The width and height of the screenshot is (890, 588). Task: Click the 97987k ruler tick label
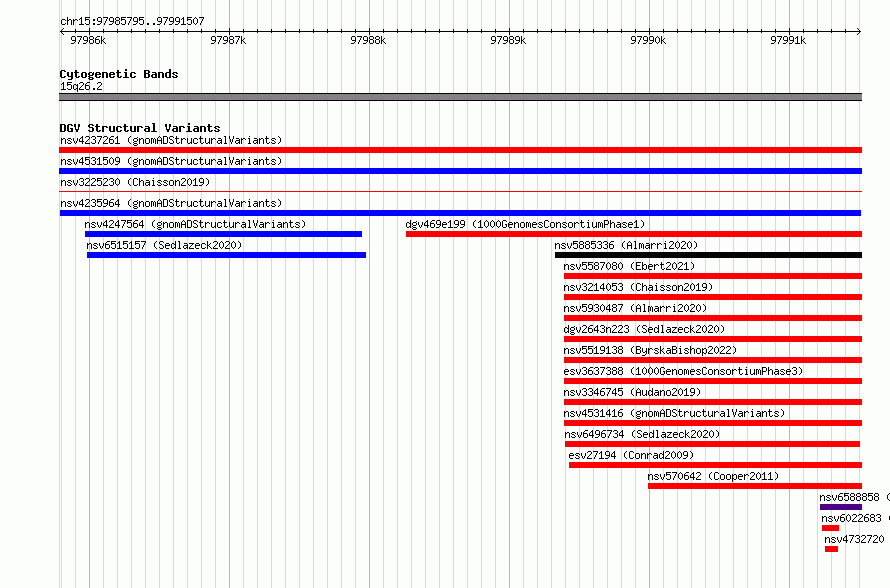(x=228, y=40)
